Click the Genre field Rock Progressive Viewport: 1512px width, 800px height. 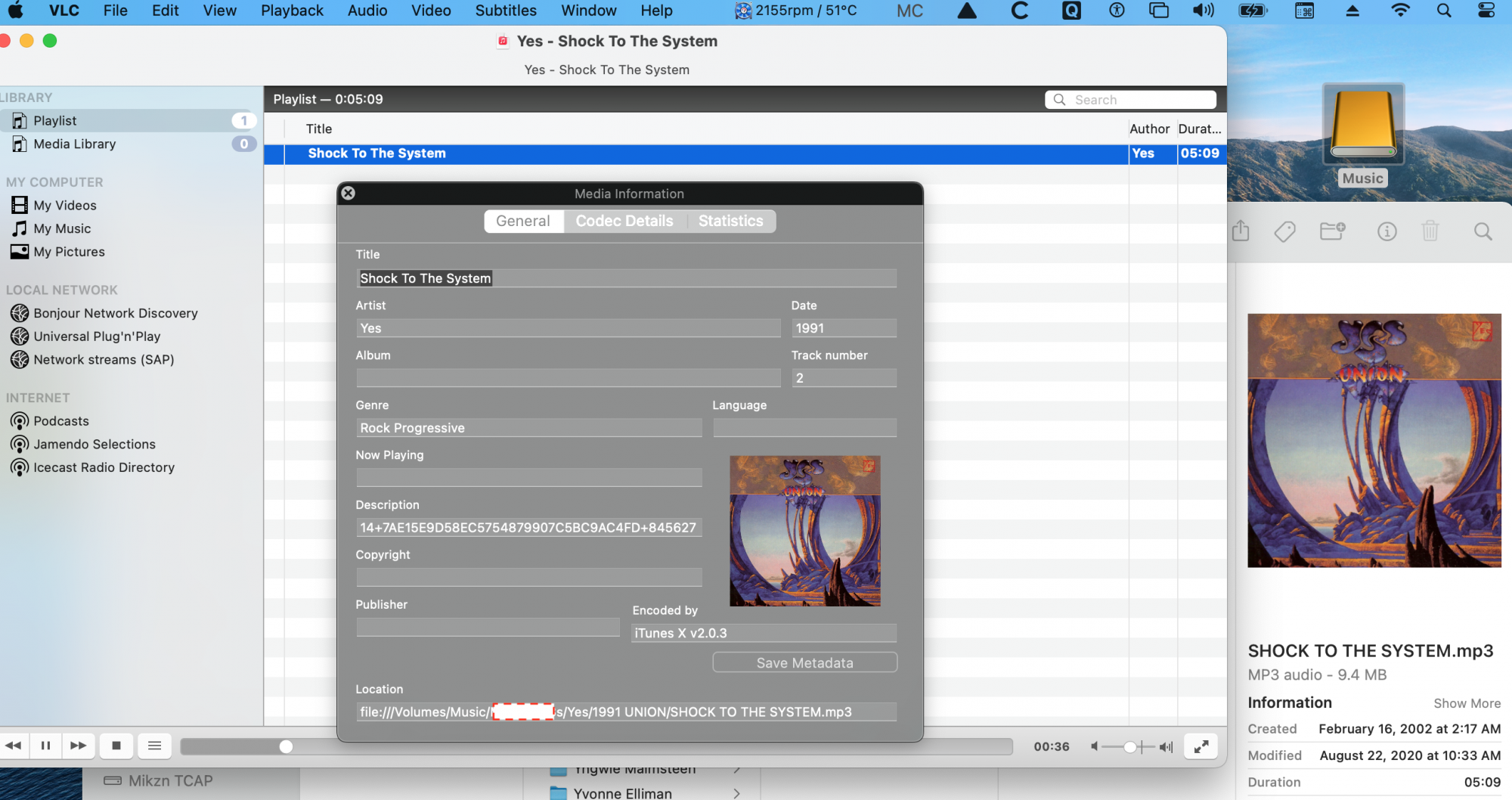click(x=528, y=428)
